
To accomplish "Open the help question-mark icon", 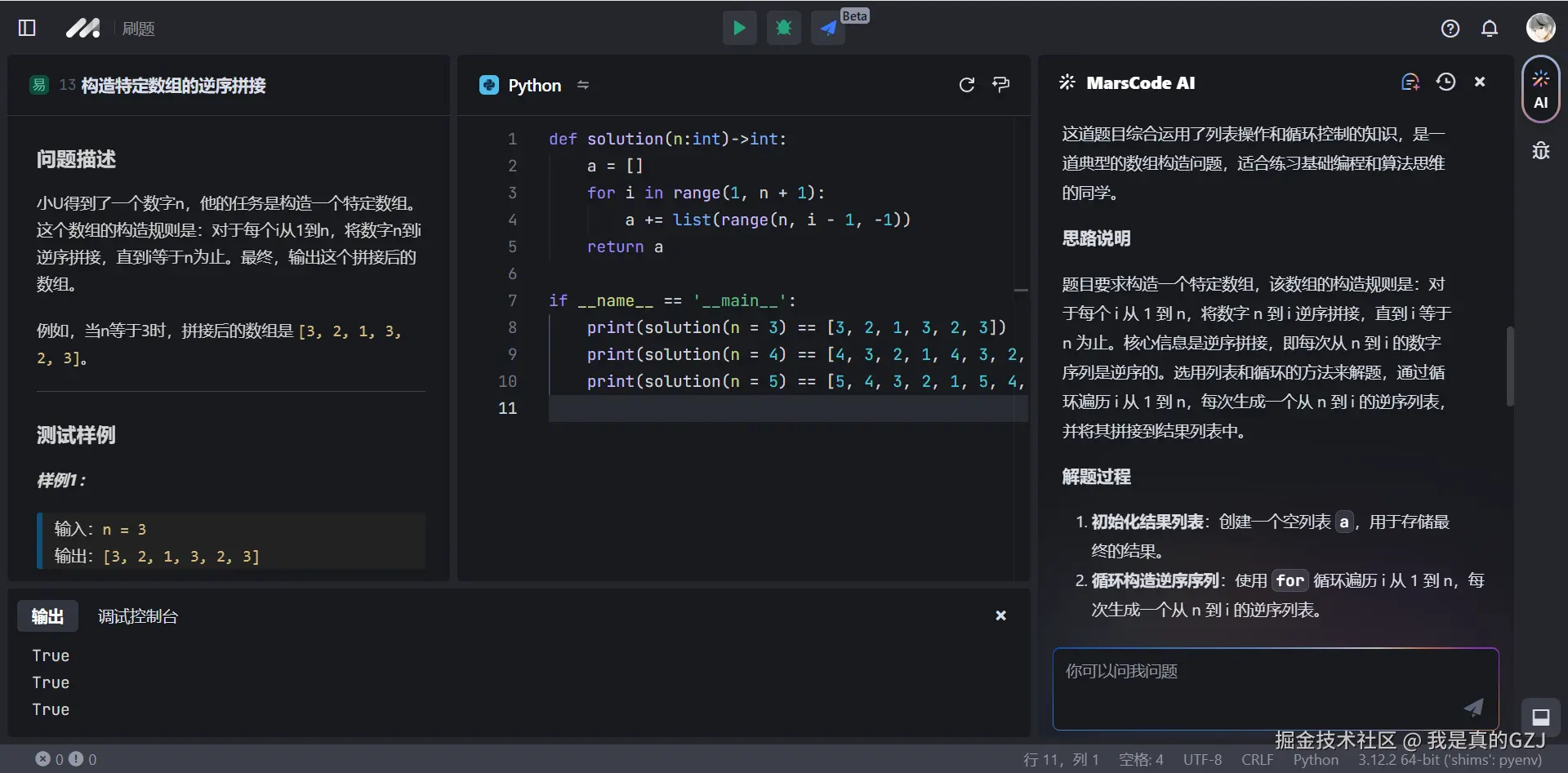I will (1450, 29).
